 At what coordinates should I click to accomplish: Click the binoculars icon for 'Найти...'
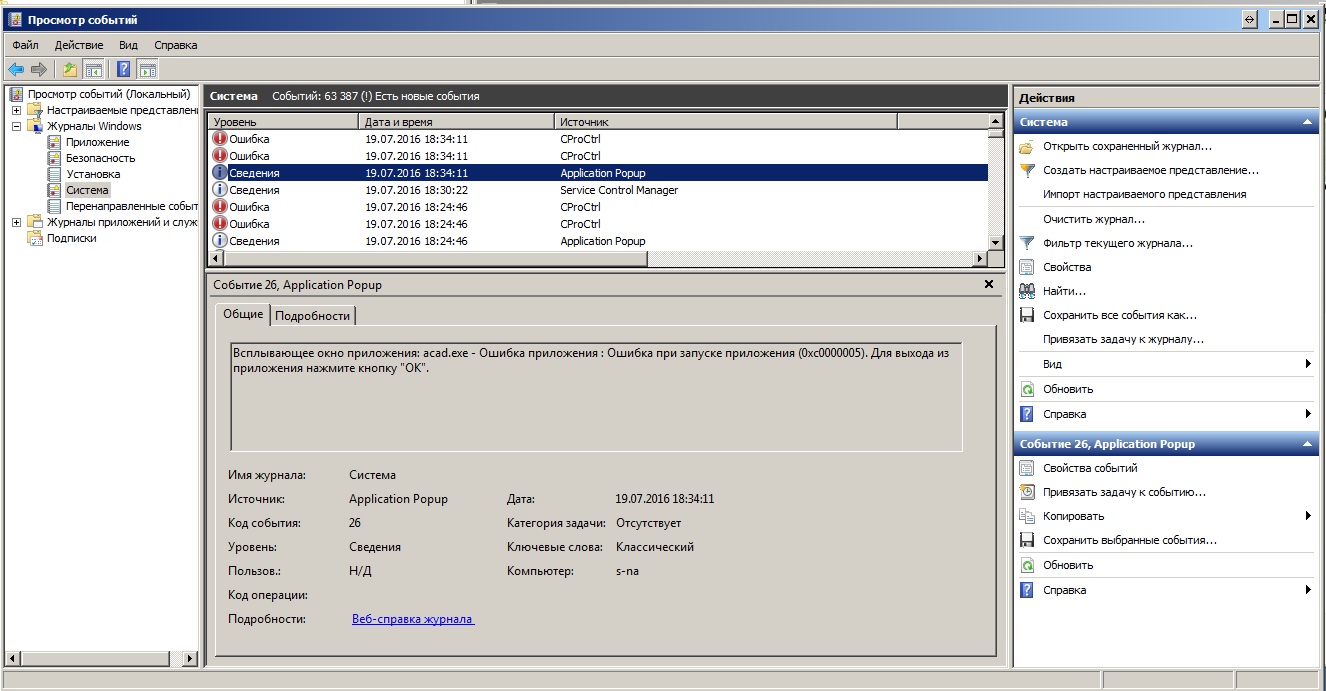click(1026, 291)
